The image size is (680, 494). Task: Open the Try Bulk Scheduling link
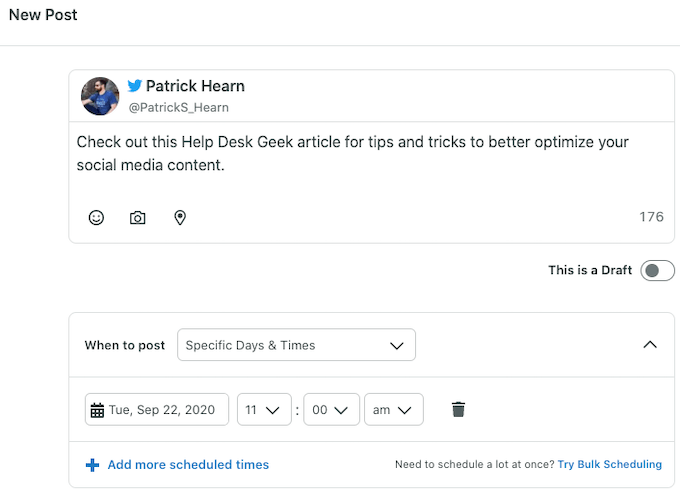pyautogui.click(x=609, y=465)
